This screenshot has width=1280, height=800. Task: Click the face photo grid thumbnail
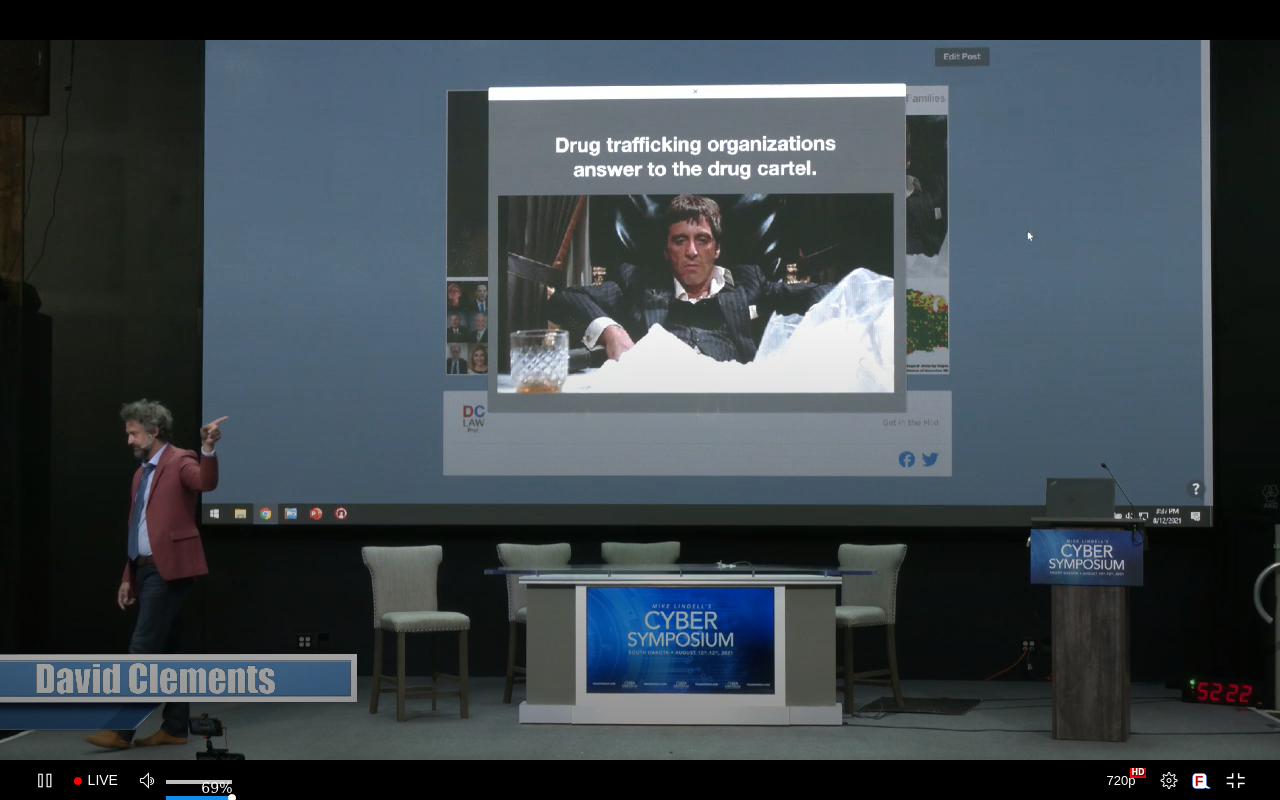467,327
